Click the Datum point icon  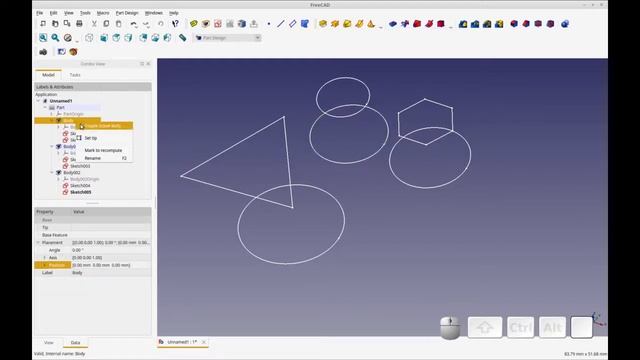click(269, 24)
